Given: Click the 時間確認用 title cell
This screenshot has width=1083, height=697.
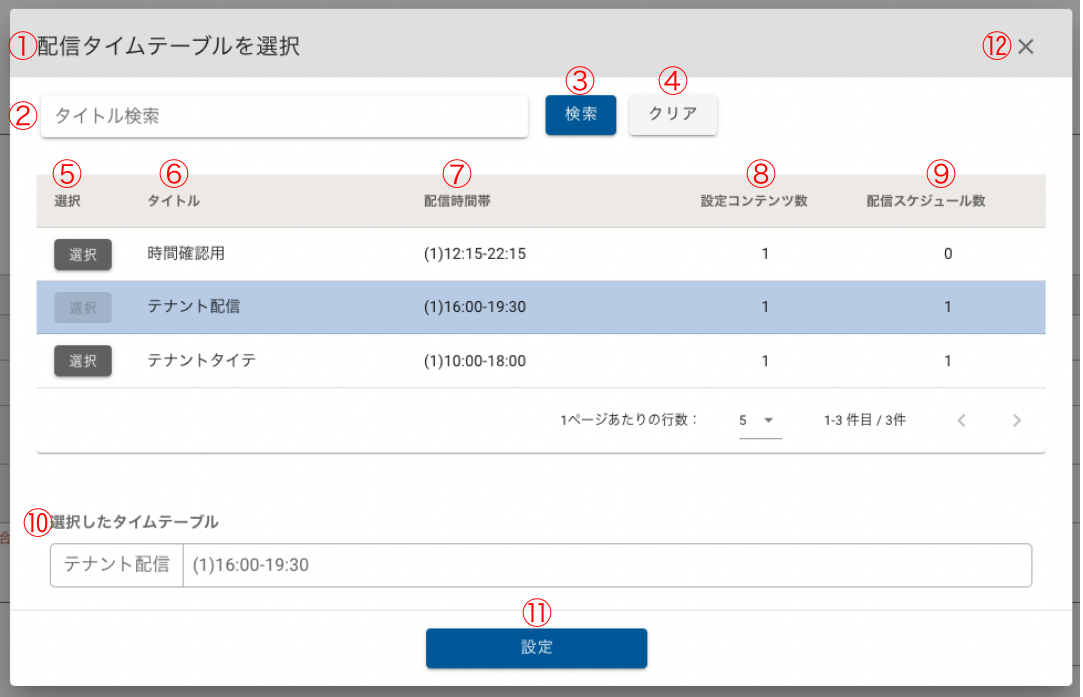Looking at the screenshot, I should point(186,254).
